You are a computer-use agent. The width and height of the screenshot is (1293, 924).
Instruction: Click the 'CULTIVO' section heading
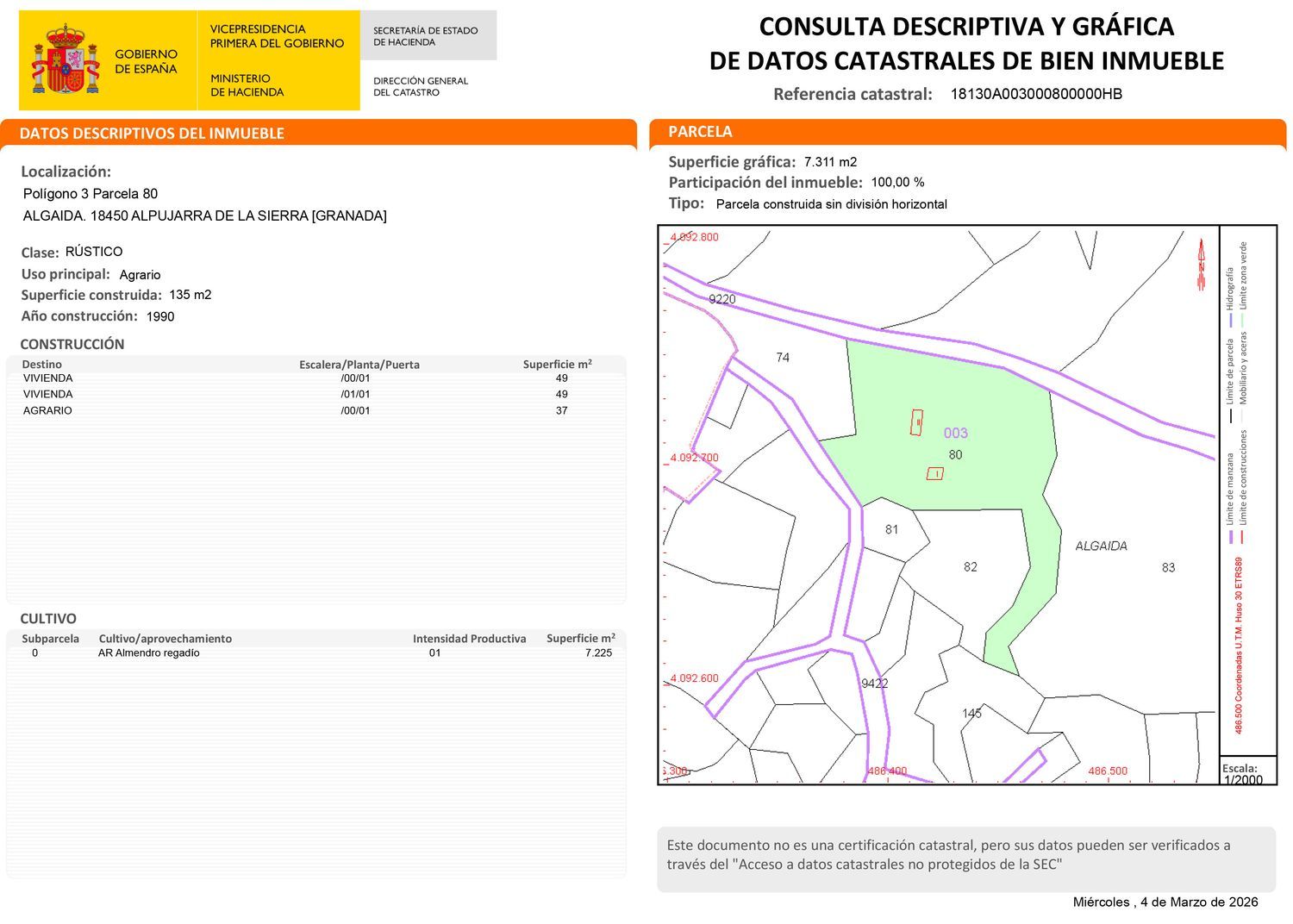[48, 619]
